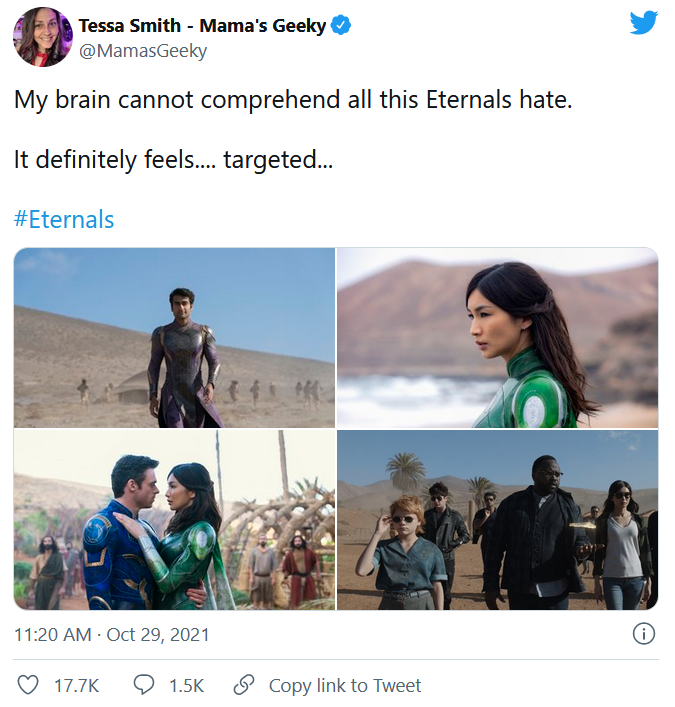Click the chain link icon
This screenshot has height=707, width=675.
pos(244,685)
